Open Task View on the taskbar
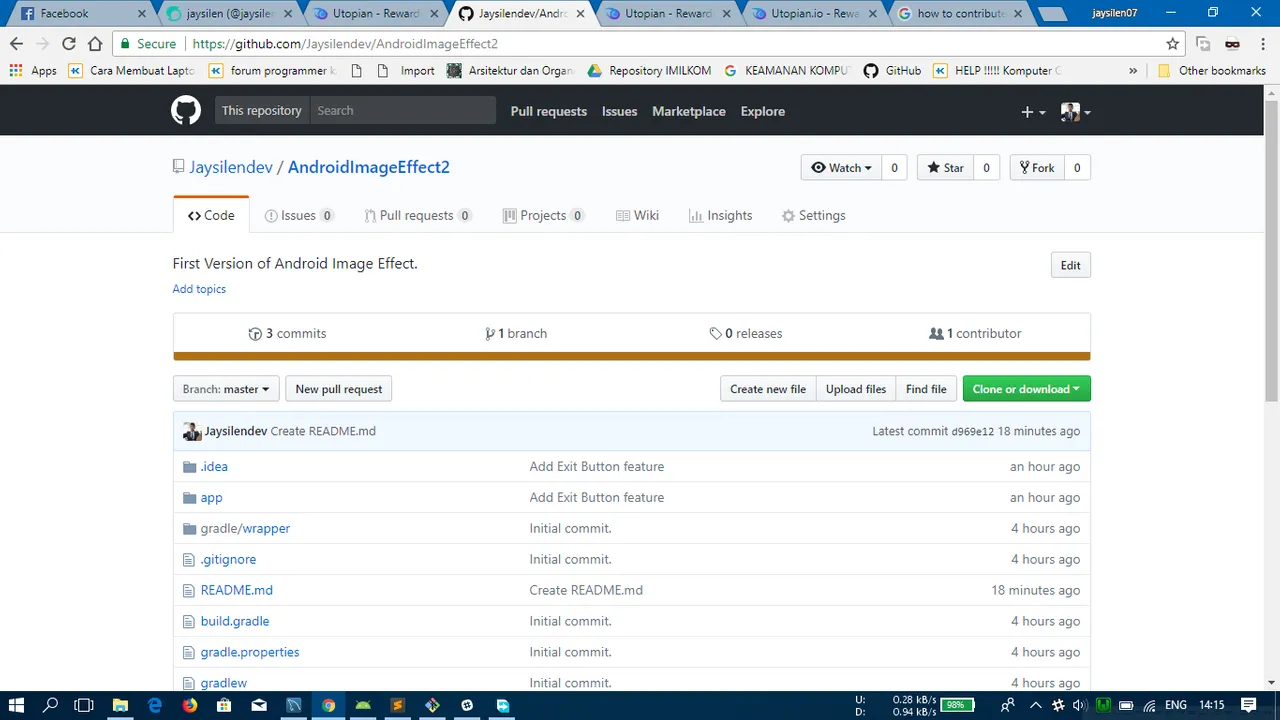The image size is (1280, 720). click(85, 705)
